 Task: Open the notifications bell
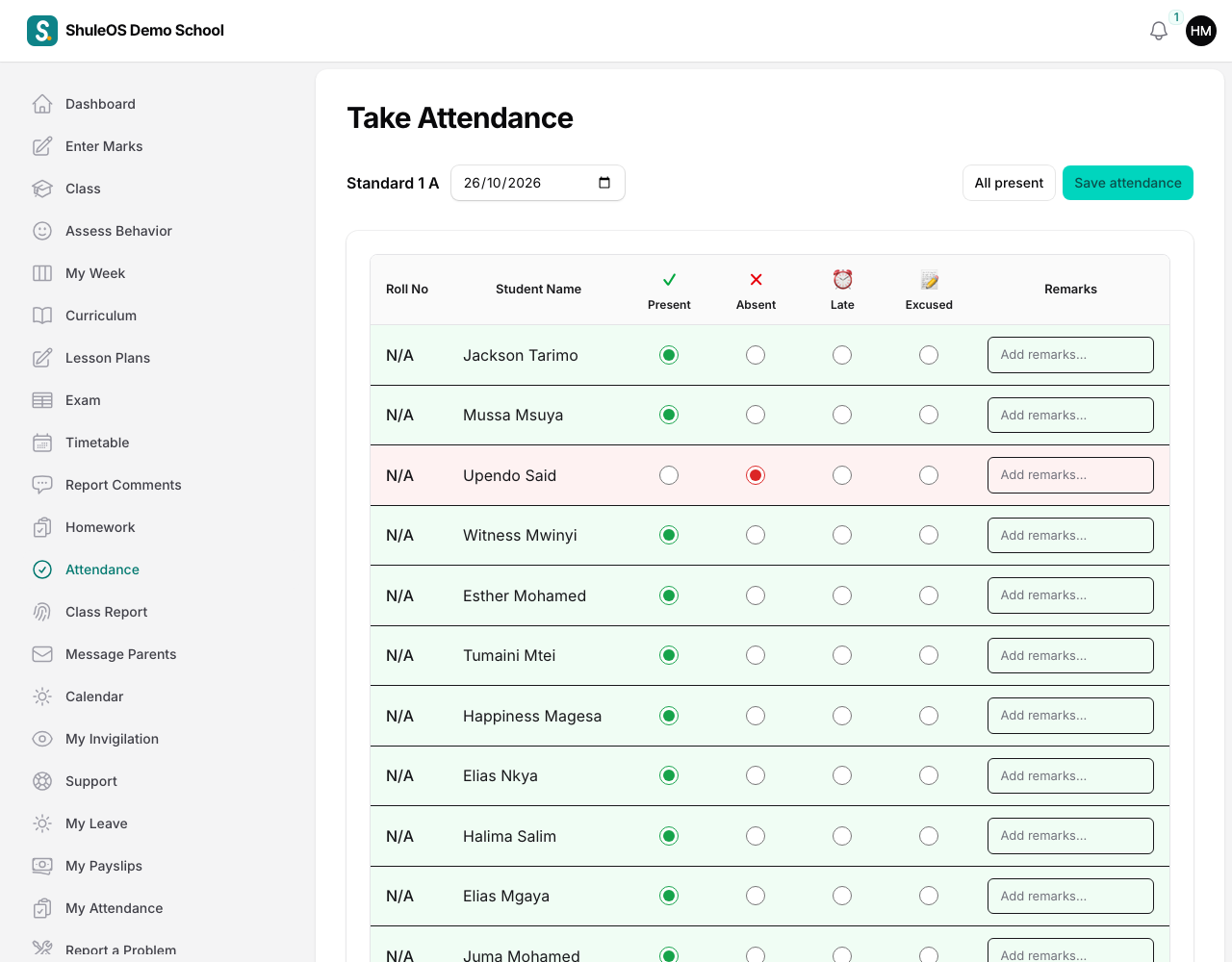coord(1159,31)
